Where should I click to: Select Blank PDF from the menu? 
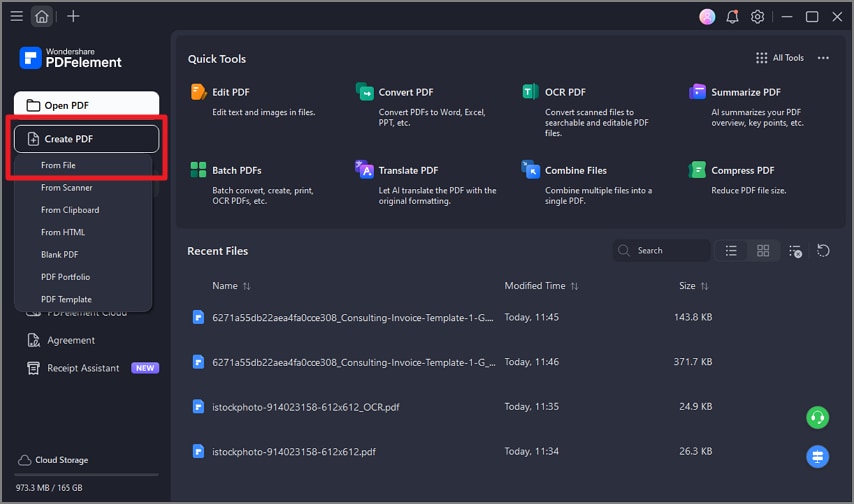coord(59,255)
